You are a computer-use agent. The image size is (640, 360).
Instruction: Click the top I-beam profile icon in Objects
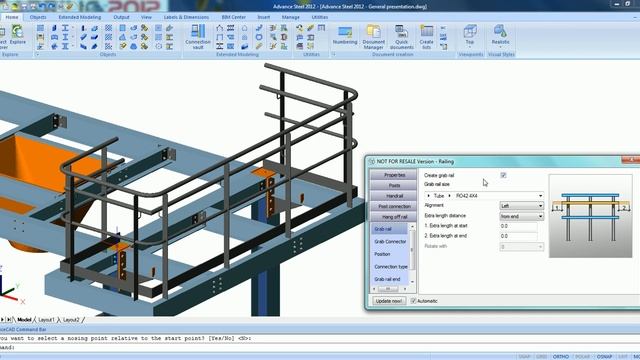click(x=65, y=28)
